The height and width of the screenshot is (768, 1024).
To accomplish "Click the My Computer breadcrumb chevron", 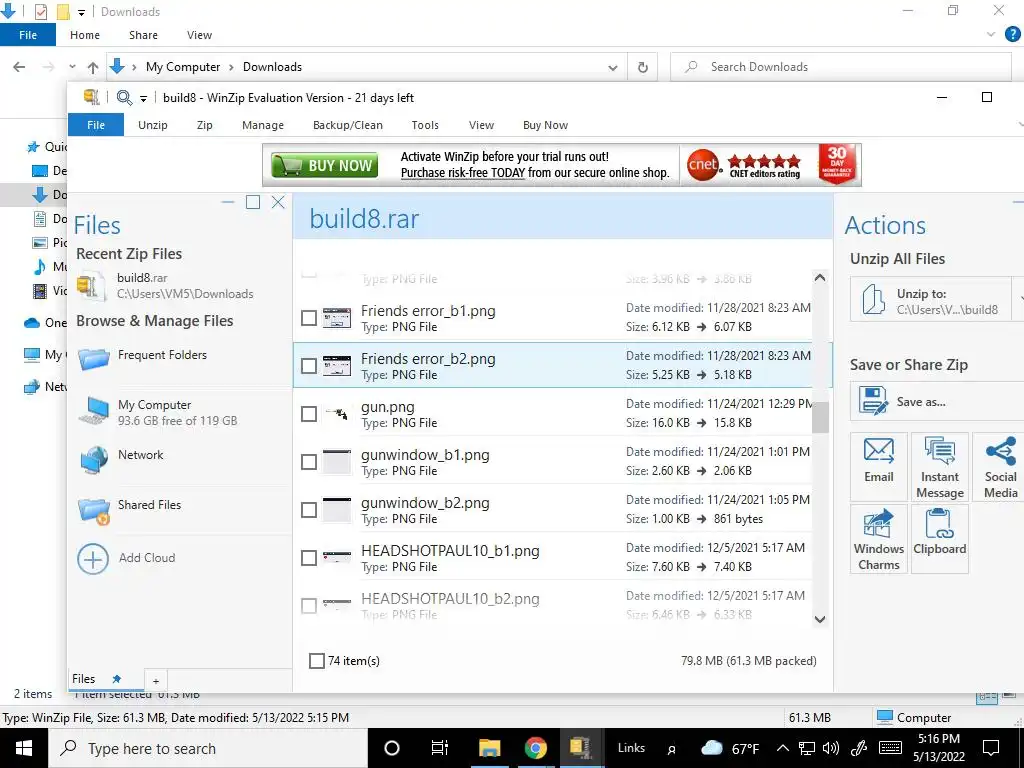I will [x=231, y=67].
